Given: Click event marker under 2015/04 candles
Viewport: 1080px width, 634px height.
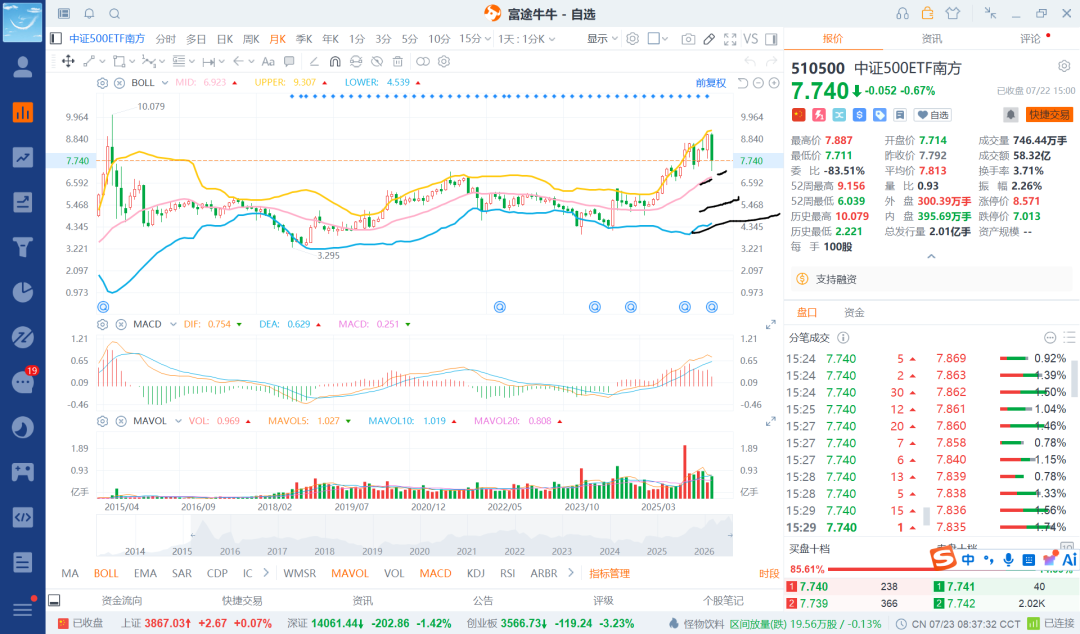Looking at the screenshot, I should (103, 307).
